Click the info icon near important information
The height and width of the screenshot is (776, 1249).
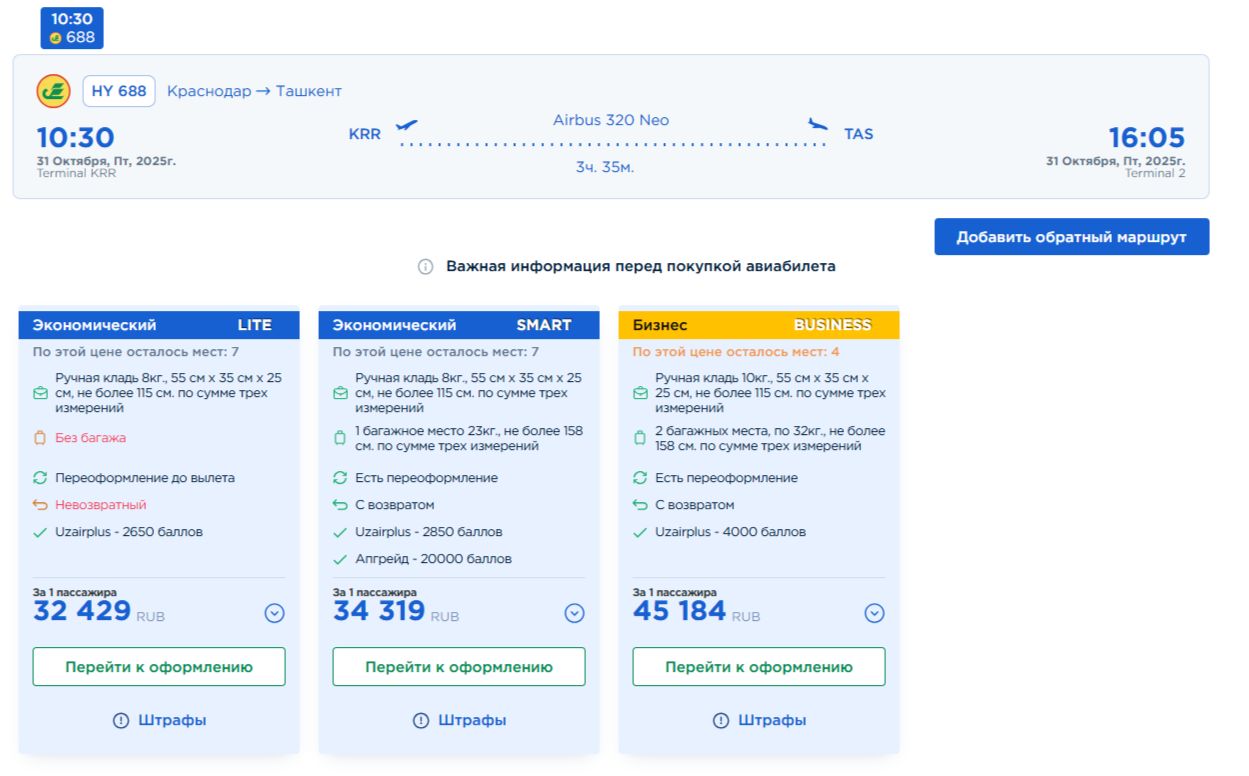click(x=425, y=267)
